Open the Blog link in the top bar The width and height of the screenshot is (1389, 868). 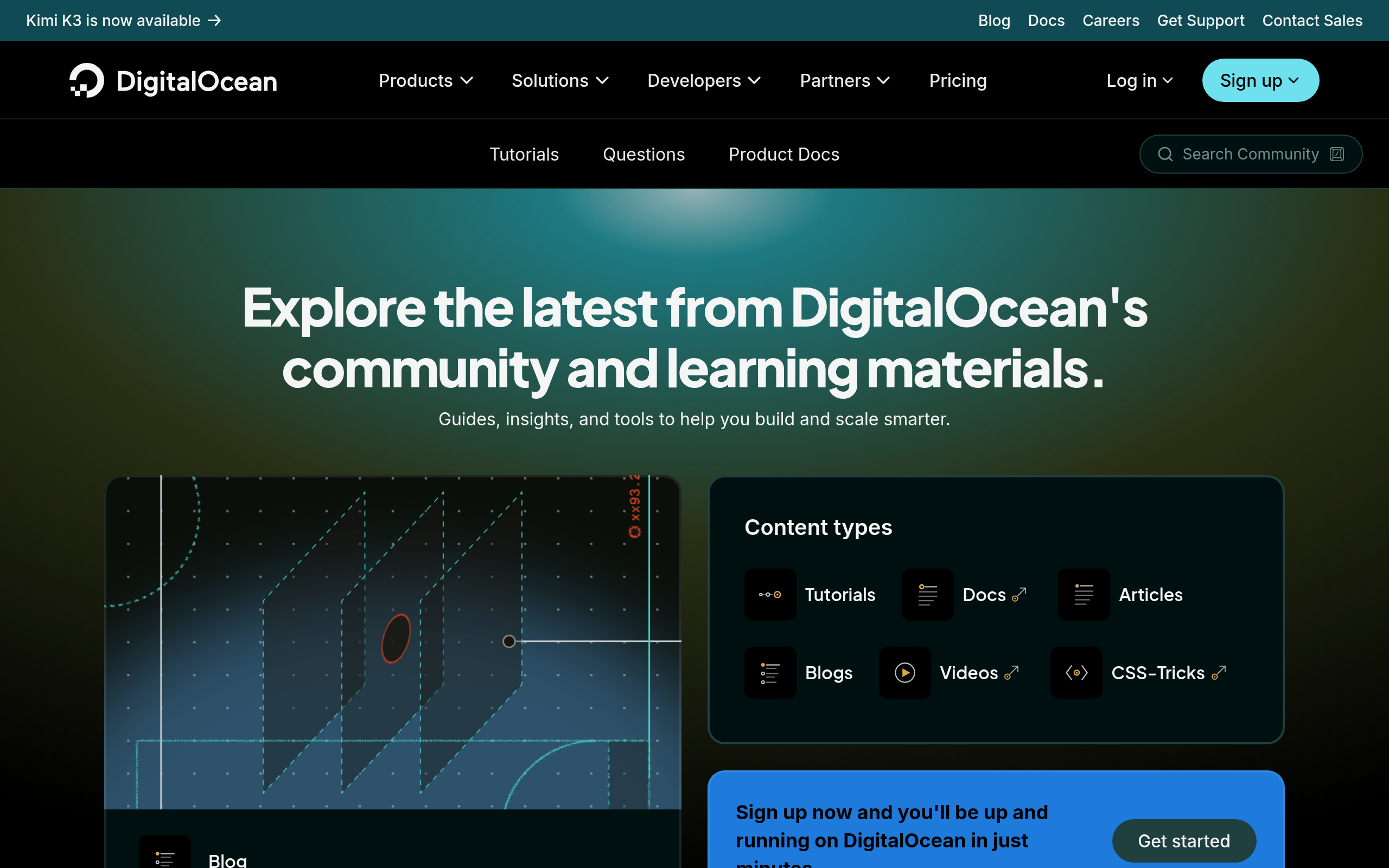click(994, 21)
